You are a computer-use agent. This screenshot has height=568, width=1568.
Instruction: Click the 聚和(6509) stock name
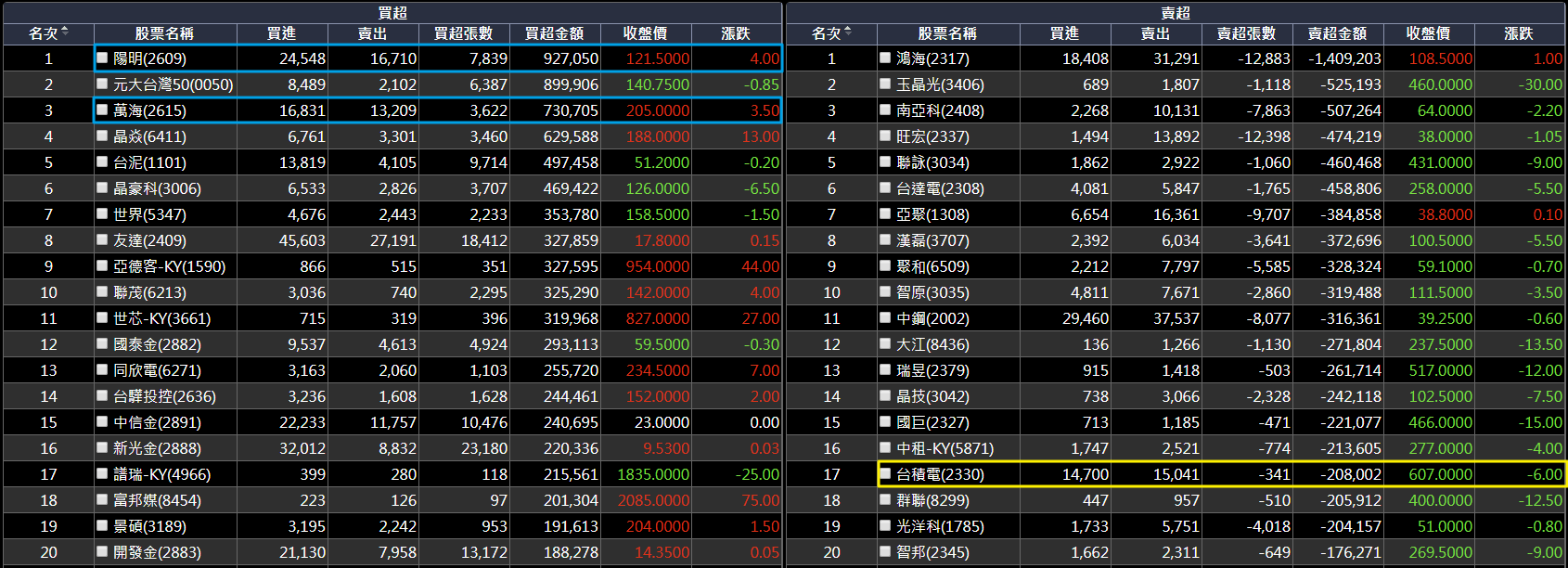[932, 266]
